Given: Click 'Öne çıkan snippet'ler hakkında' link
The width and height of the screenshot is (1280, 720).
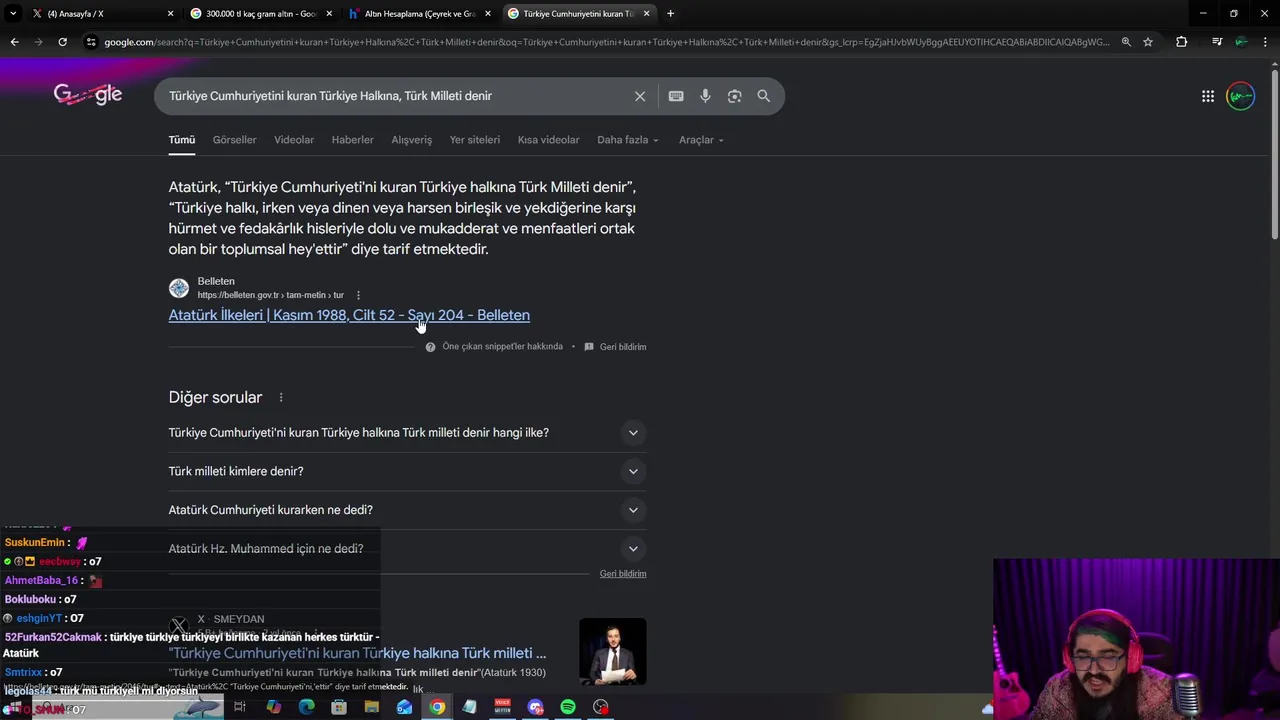Looking at the screenshot, I should coord(502,347).
